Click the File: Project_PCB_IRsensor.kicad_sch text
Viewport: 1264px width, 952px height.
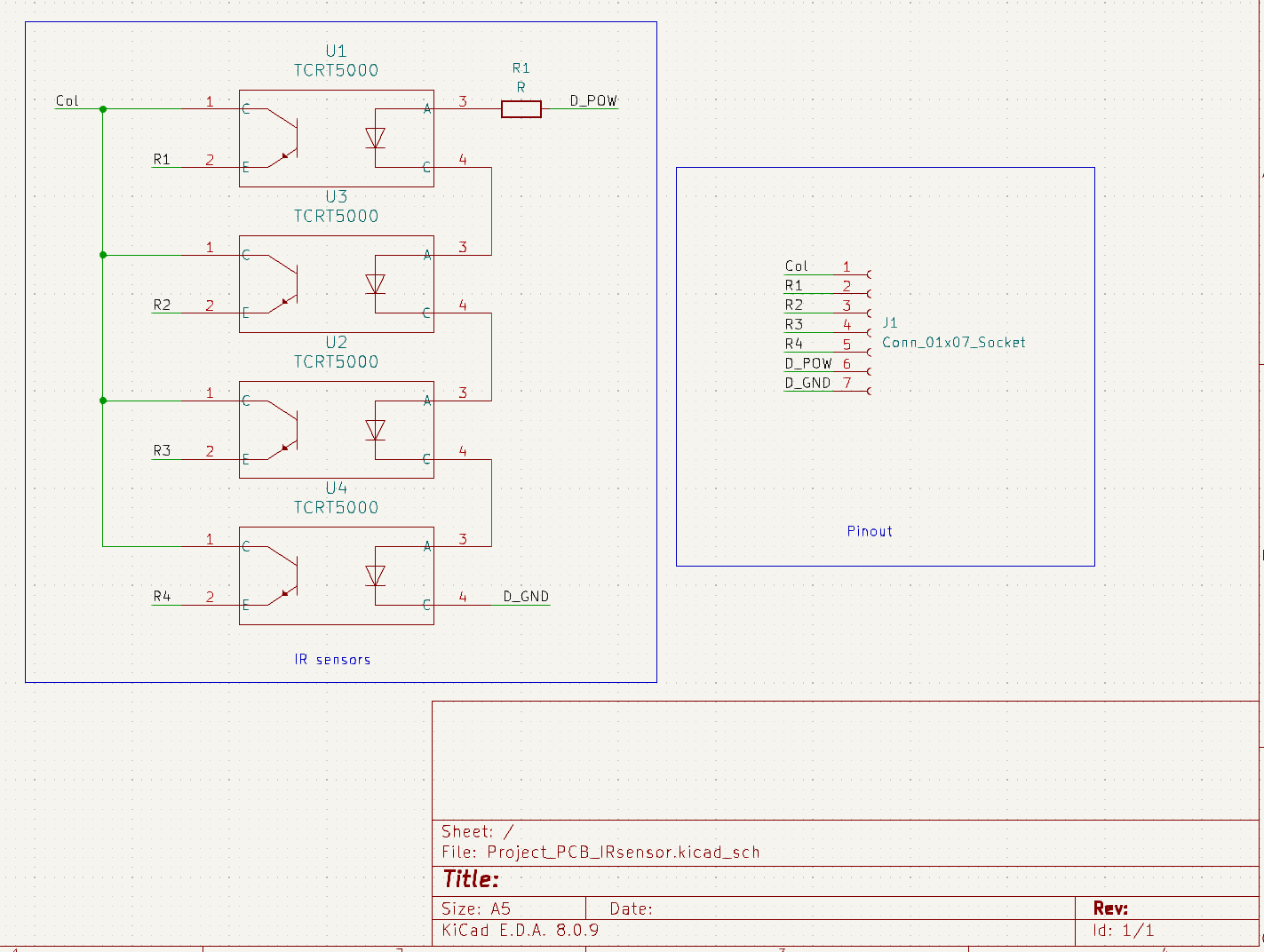(600, 852)
